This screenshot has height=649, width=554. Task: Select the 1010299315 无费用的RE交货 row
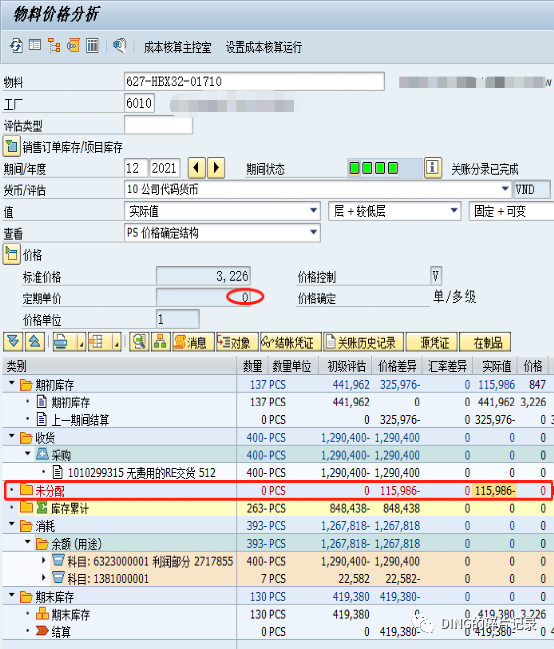pyautogui.click(x=277, y=473)
